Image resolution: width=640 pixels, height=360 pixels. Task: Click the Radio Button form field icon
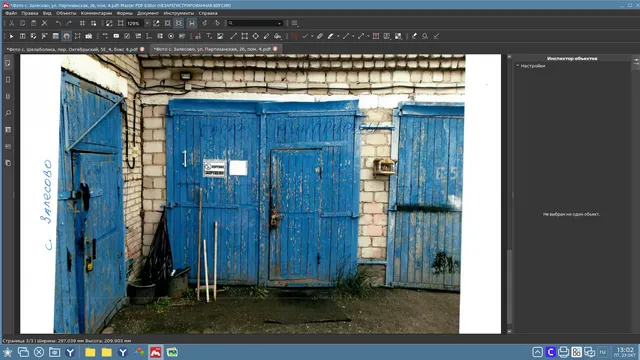[x=171, y=36]
